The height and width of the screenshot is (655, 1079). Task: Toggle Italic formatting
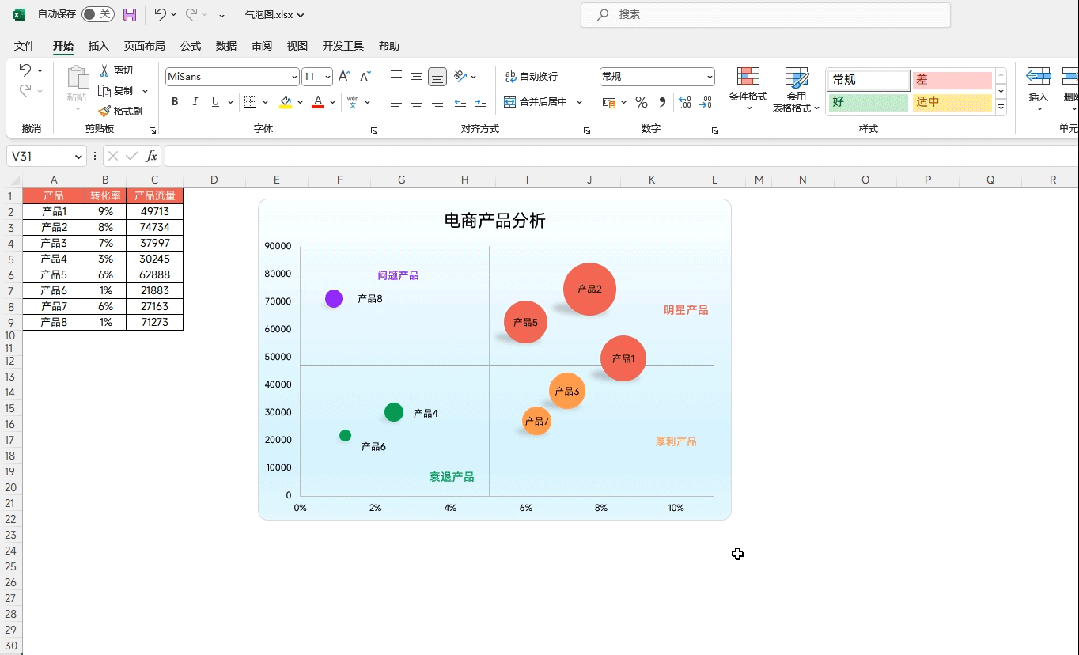tap(195, 102)
